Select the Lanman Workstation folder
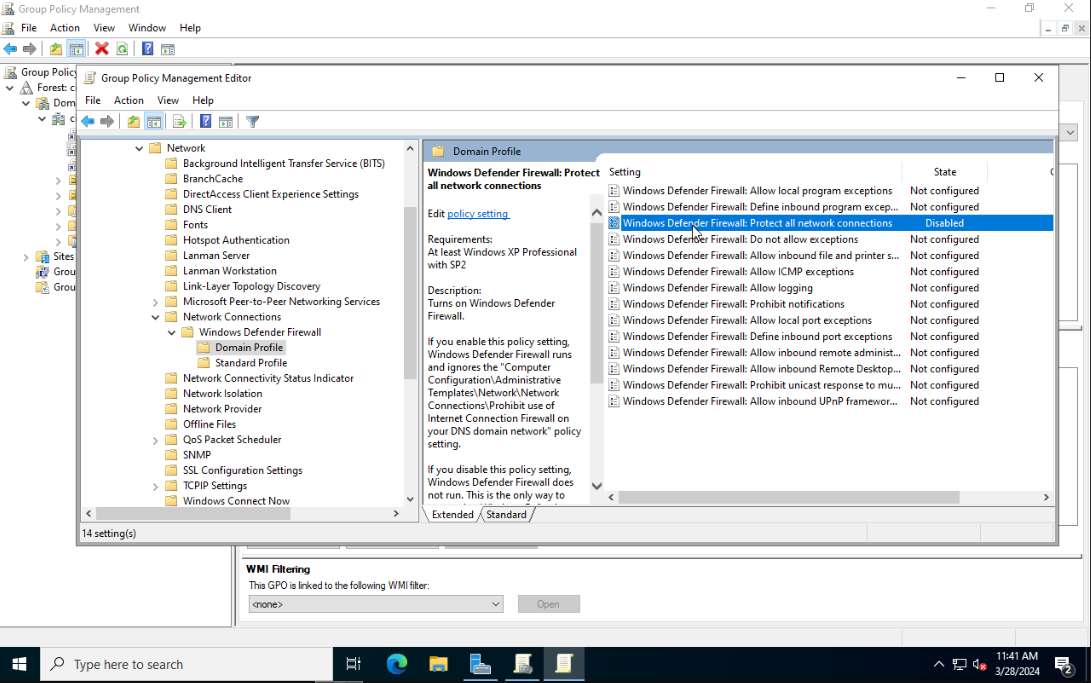The height and width of the screenshot is (683, 1091). [230, 271]
